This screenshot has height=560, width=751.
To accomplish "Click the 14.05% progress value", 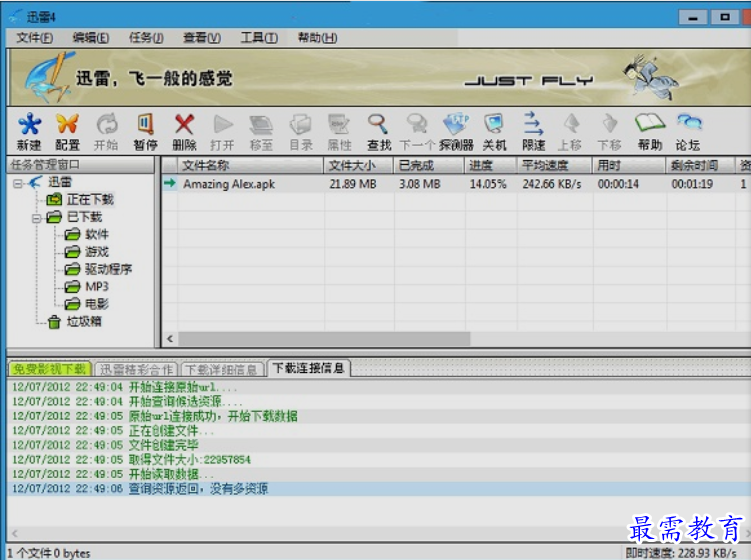I will (488, 184).
